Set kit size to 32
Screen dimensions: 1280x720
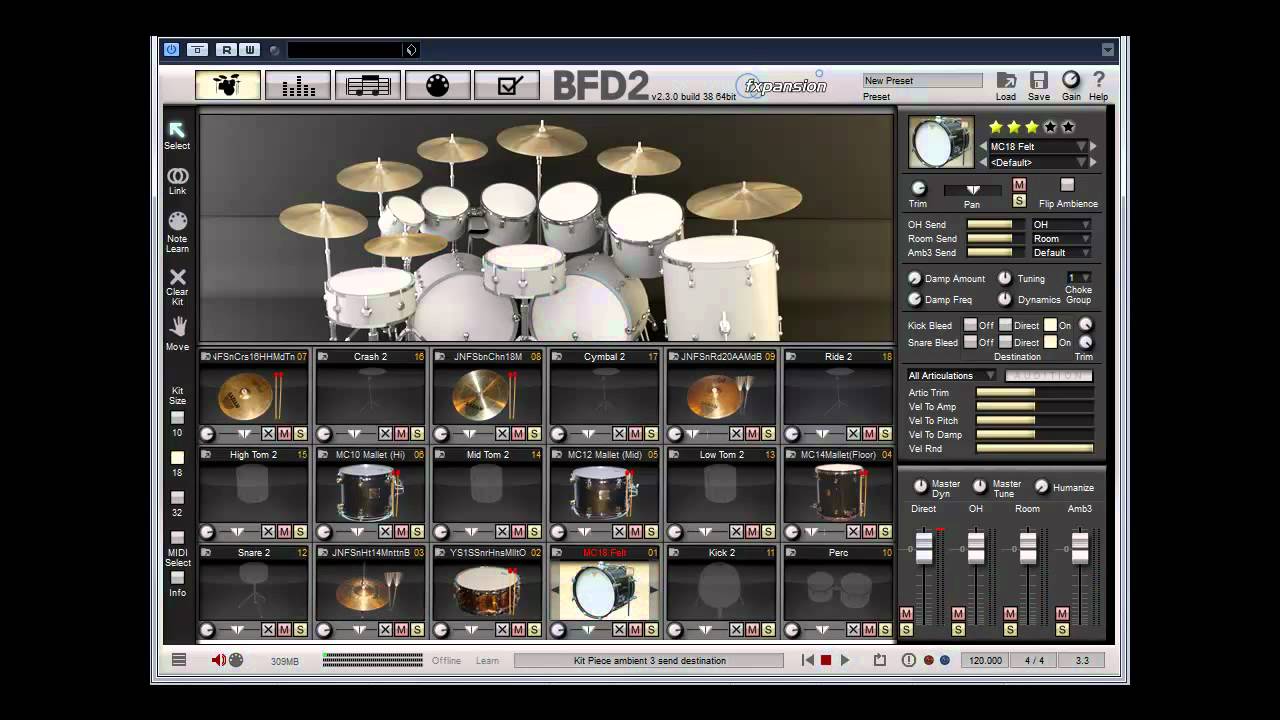(x=177, y=498)
